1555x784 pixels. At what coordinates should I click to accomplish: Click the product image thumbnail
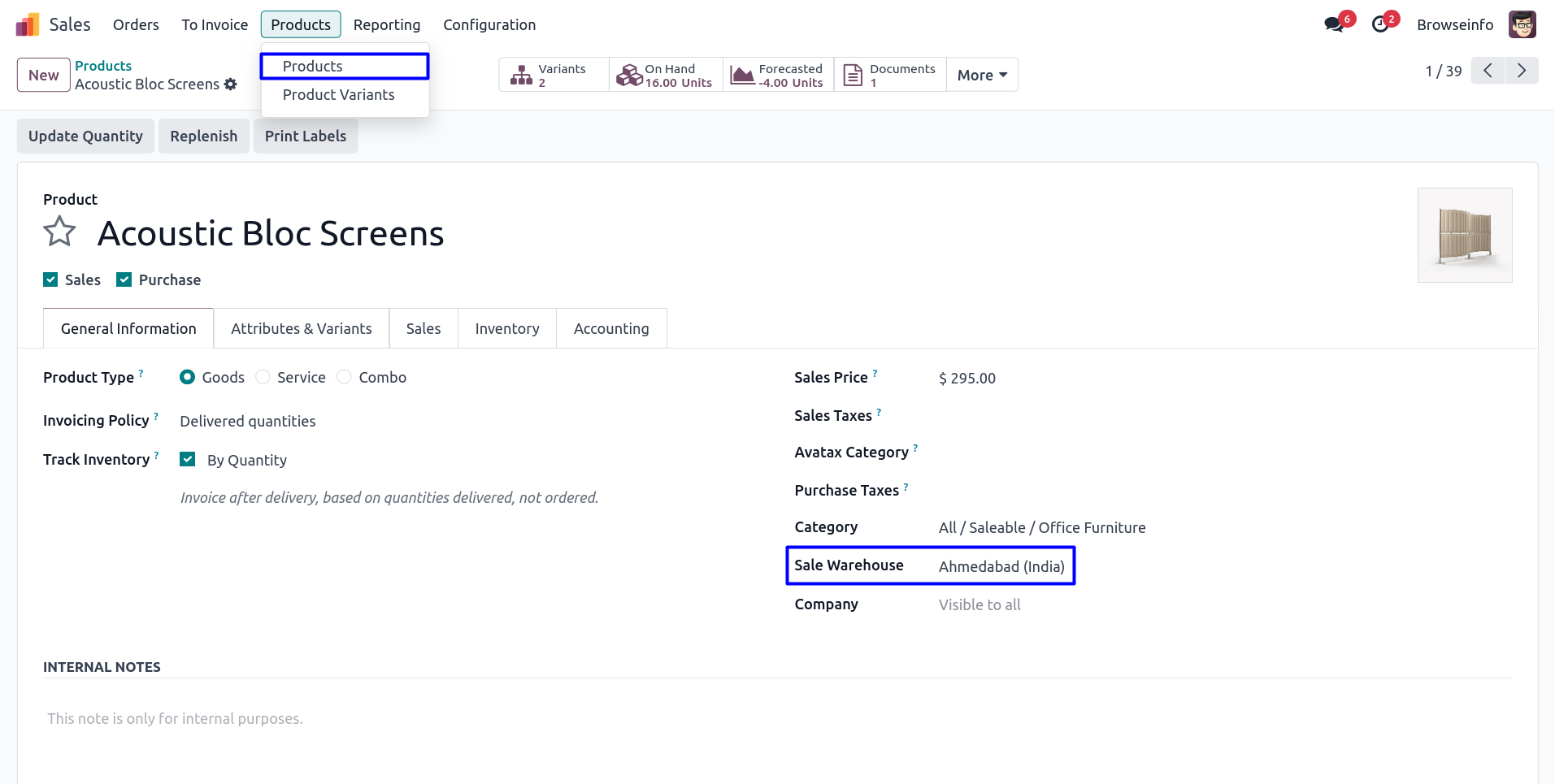(x=1464, y=235)
